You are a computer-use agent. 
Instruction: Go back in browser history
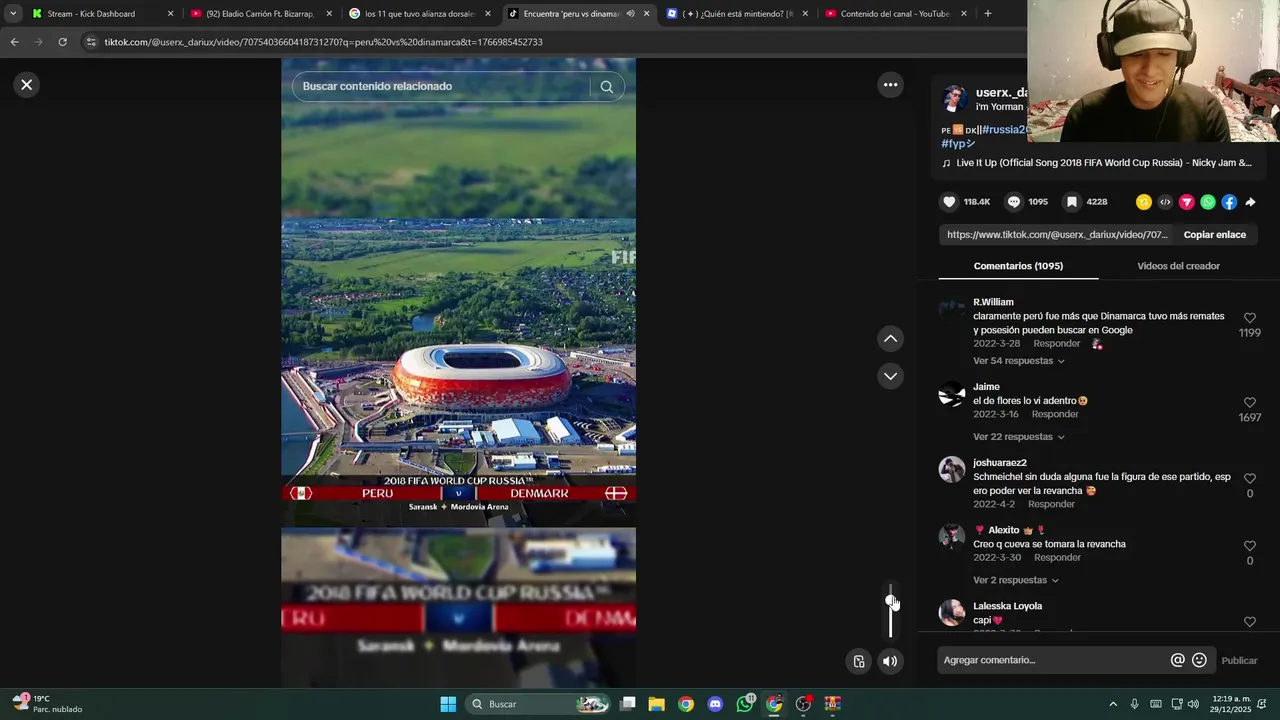coord(14,42)
